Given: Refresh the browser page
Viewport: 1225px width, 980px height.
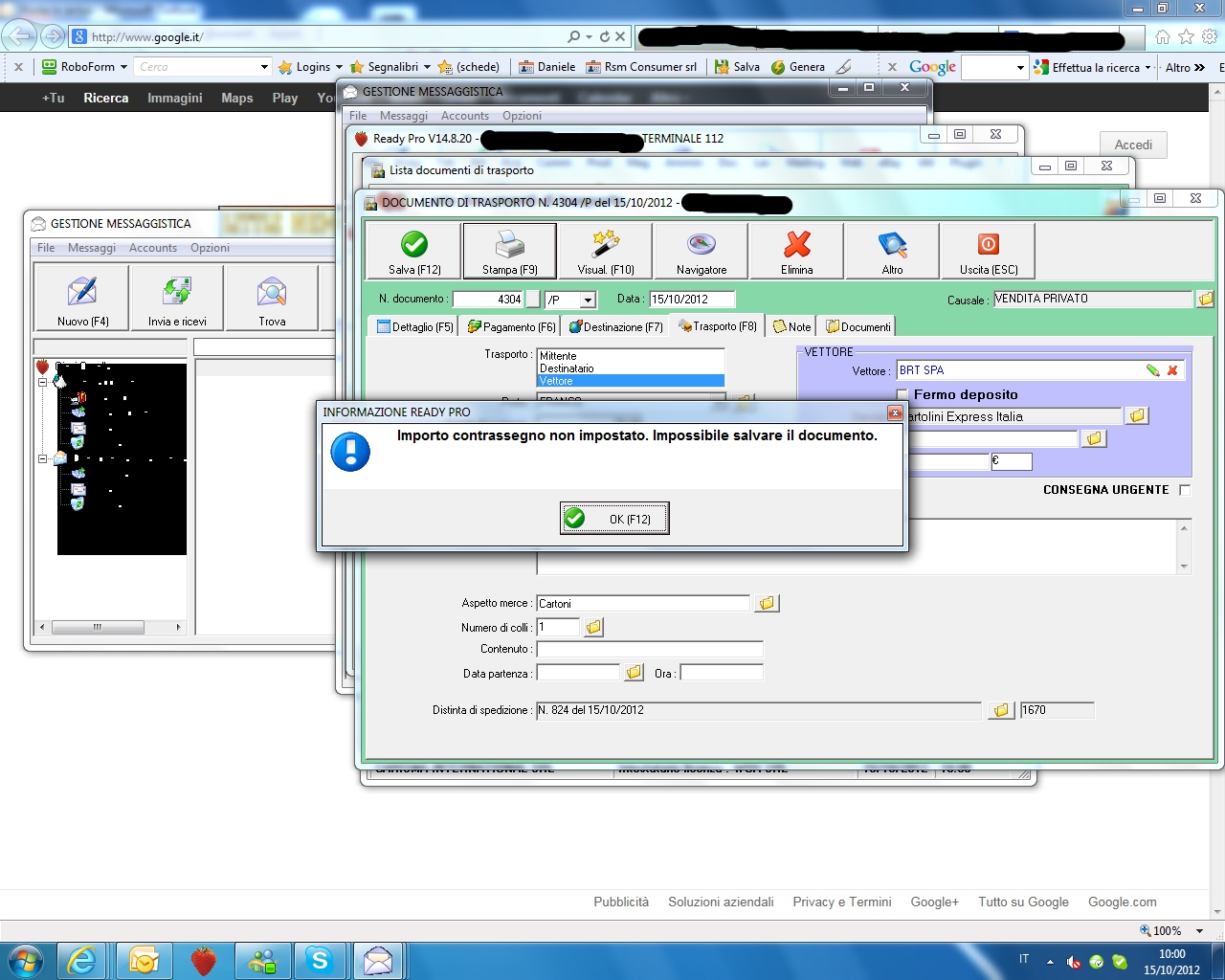Looking at the screenshot, I should (x=605, y=37).
